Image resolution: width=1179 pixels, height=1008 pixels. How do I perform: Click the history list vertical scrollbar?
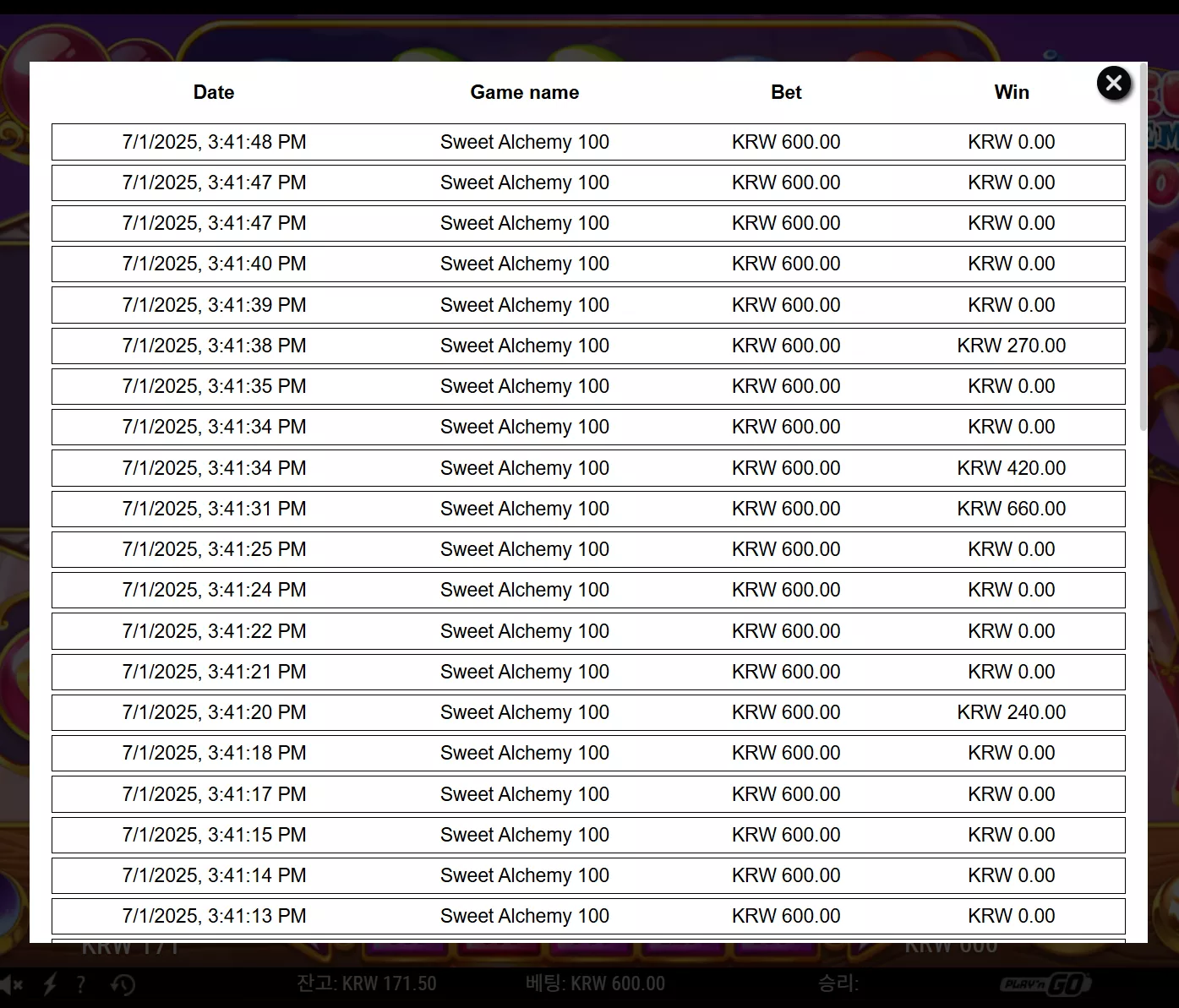(1144, 248)
